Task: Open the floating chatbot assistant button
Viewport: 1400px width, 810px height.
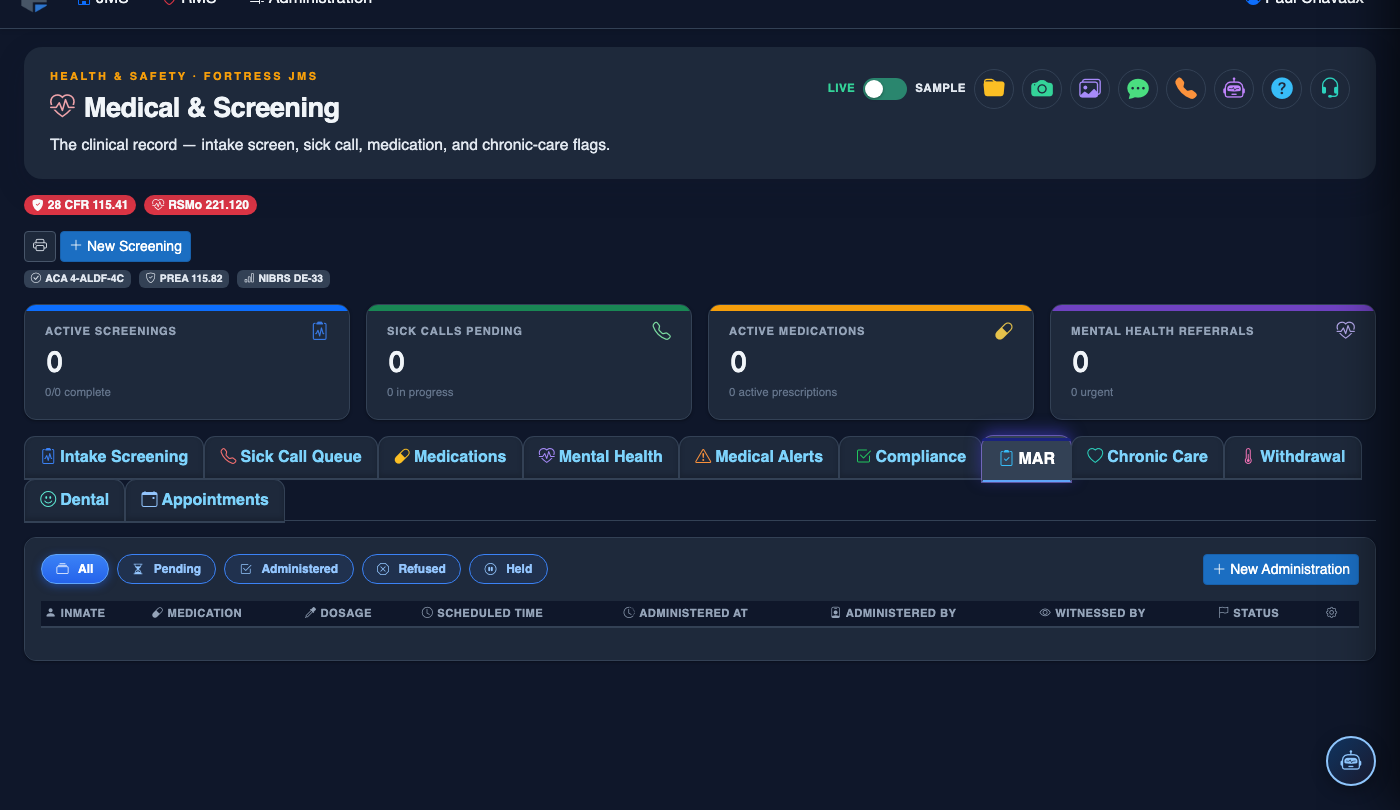Action: coord(1351,760)
